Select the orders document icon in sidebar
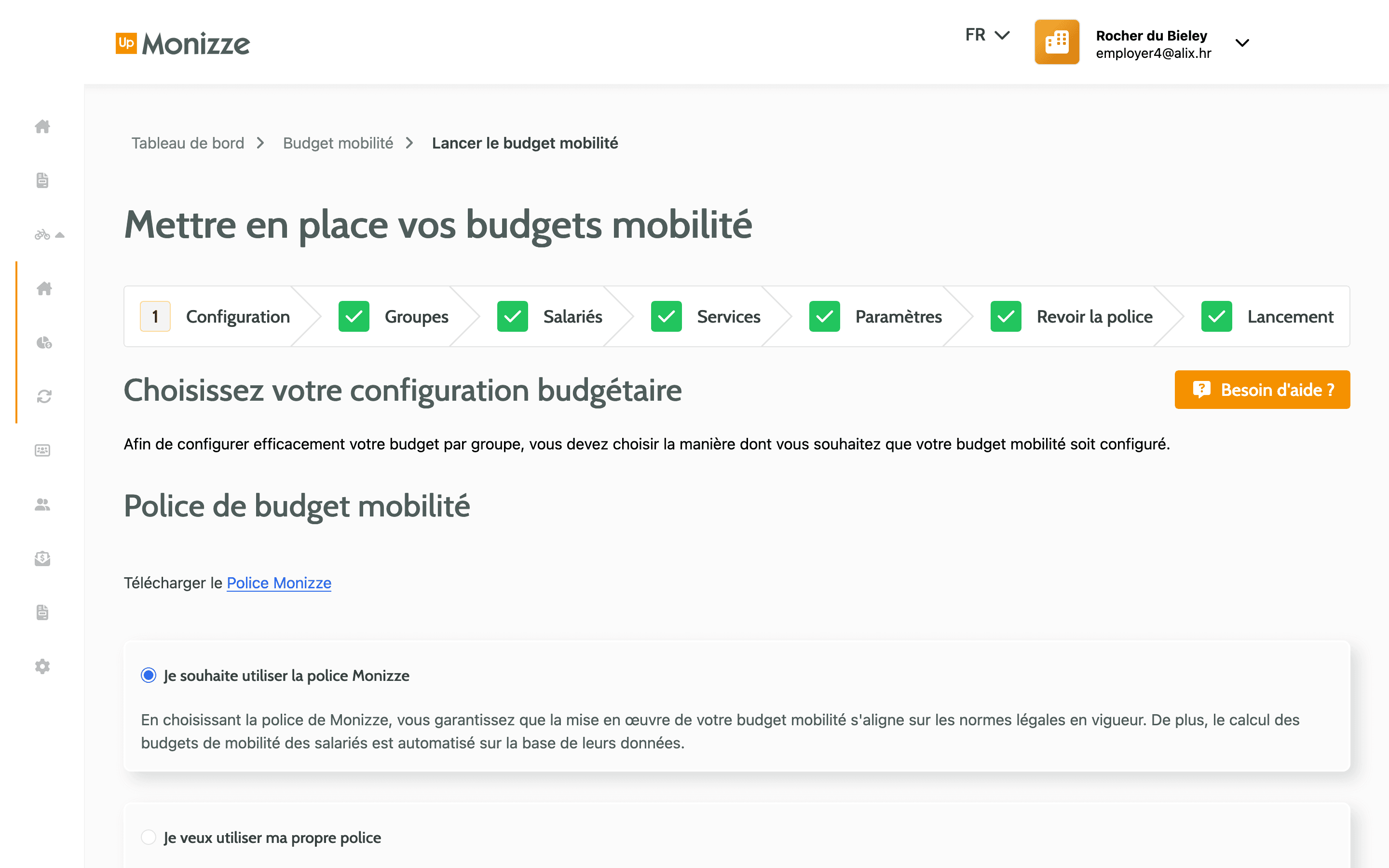The image size is (1389, 868). point(43,180)
